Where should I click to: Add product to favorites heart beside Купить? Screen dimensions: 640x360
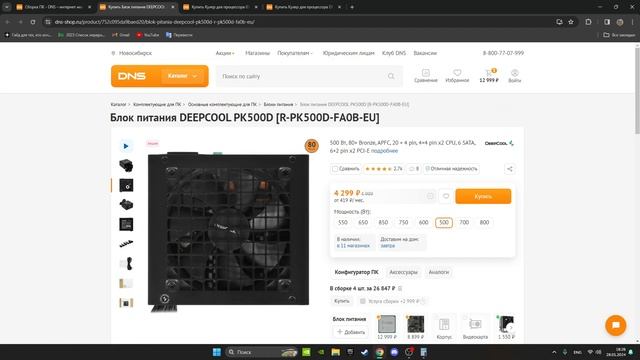tap(446, 196)
